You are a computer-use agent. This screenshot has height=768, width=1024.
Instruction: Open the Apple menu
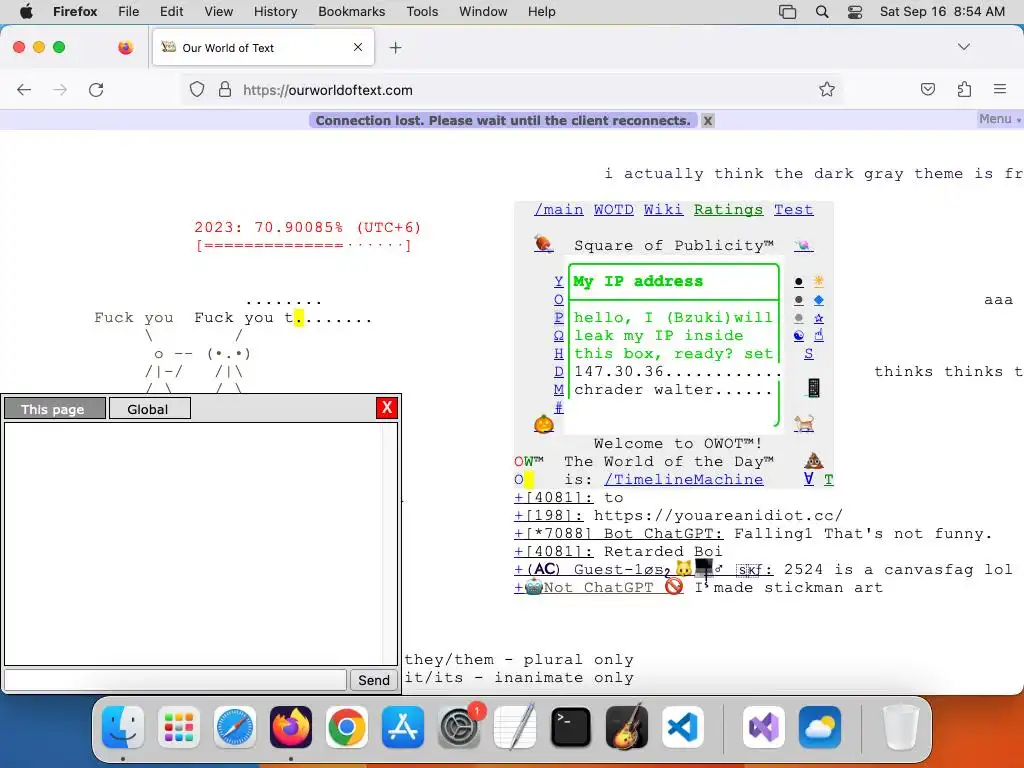point(26,11)
